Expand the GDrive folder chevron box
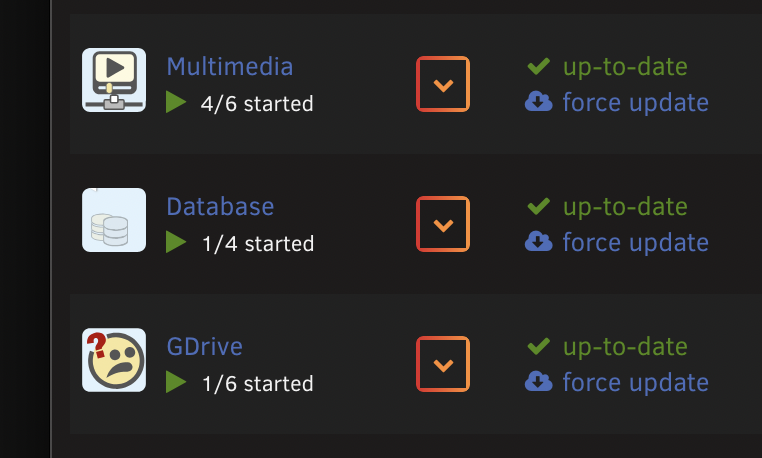Viewport: 762px width, 458px height. (443, 364)
